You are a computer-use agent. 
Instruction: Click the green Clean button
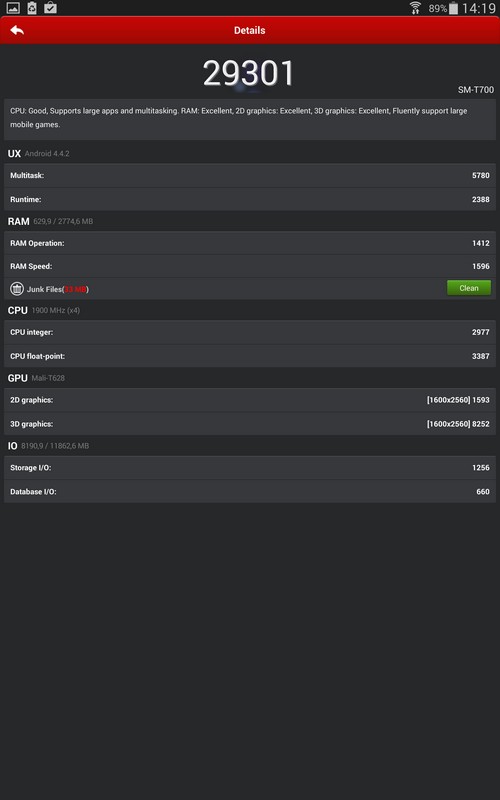pyautogui.click(x=469, y=288)
